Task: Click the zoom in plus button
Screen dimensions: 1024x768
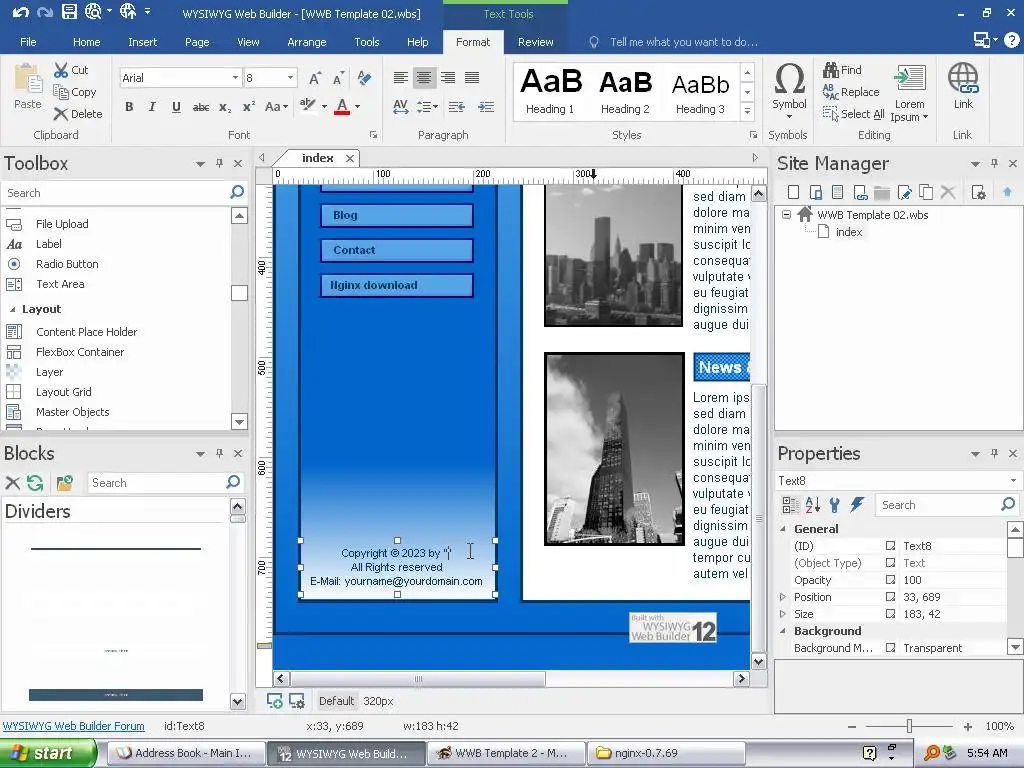Action: 968,726
